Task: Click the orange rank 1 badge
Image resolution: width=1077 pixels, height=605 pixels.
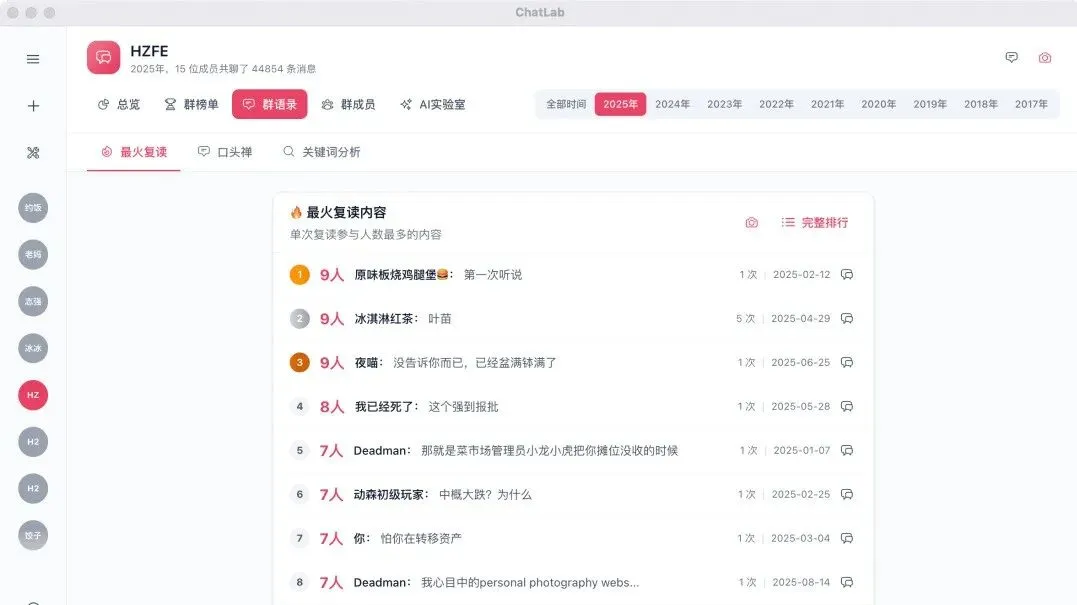Action: click(299, 275)
